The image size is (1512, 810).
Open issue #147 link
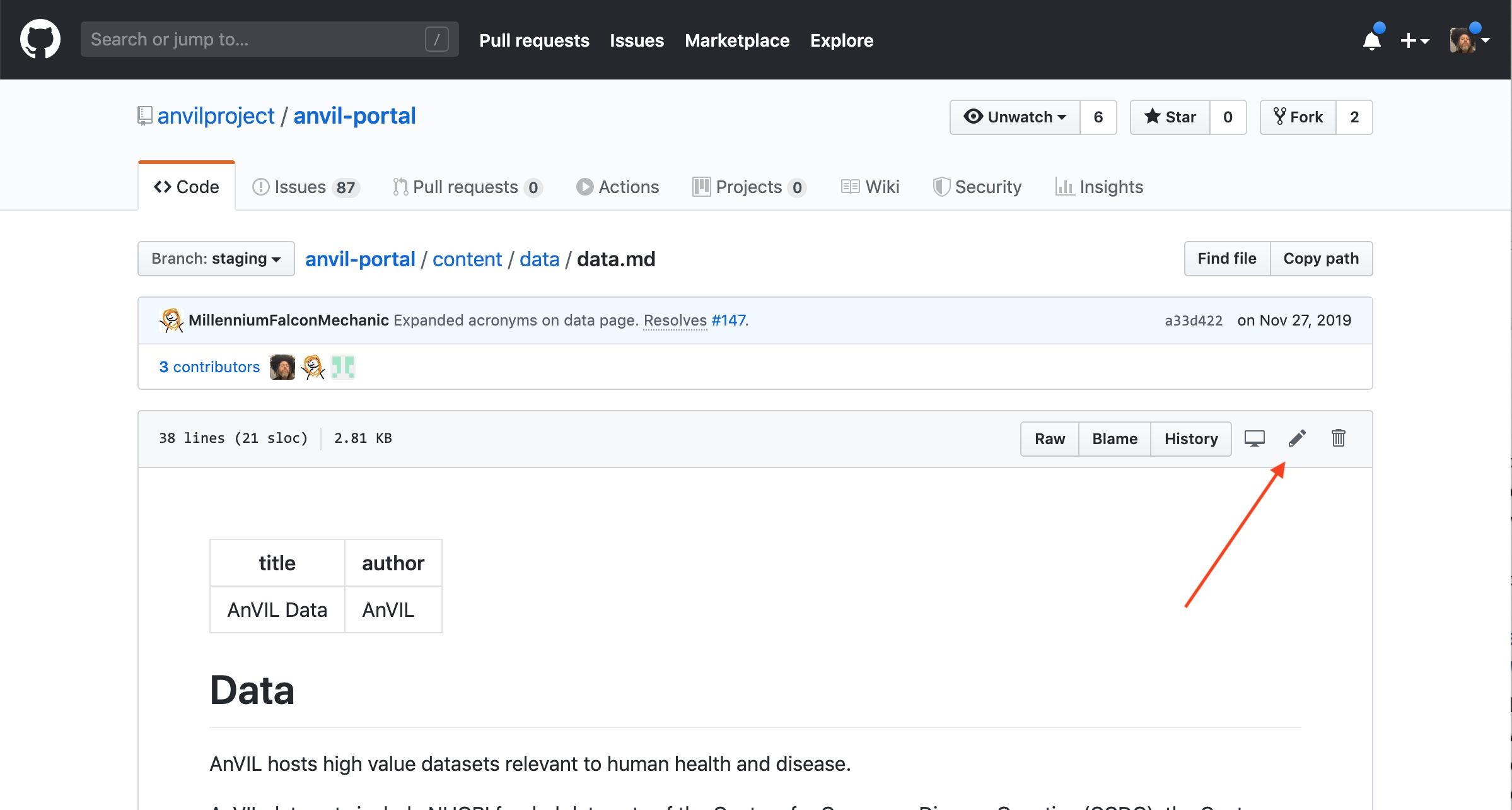point(728,320)
